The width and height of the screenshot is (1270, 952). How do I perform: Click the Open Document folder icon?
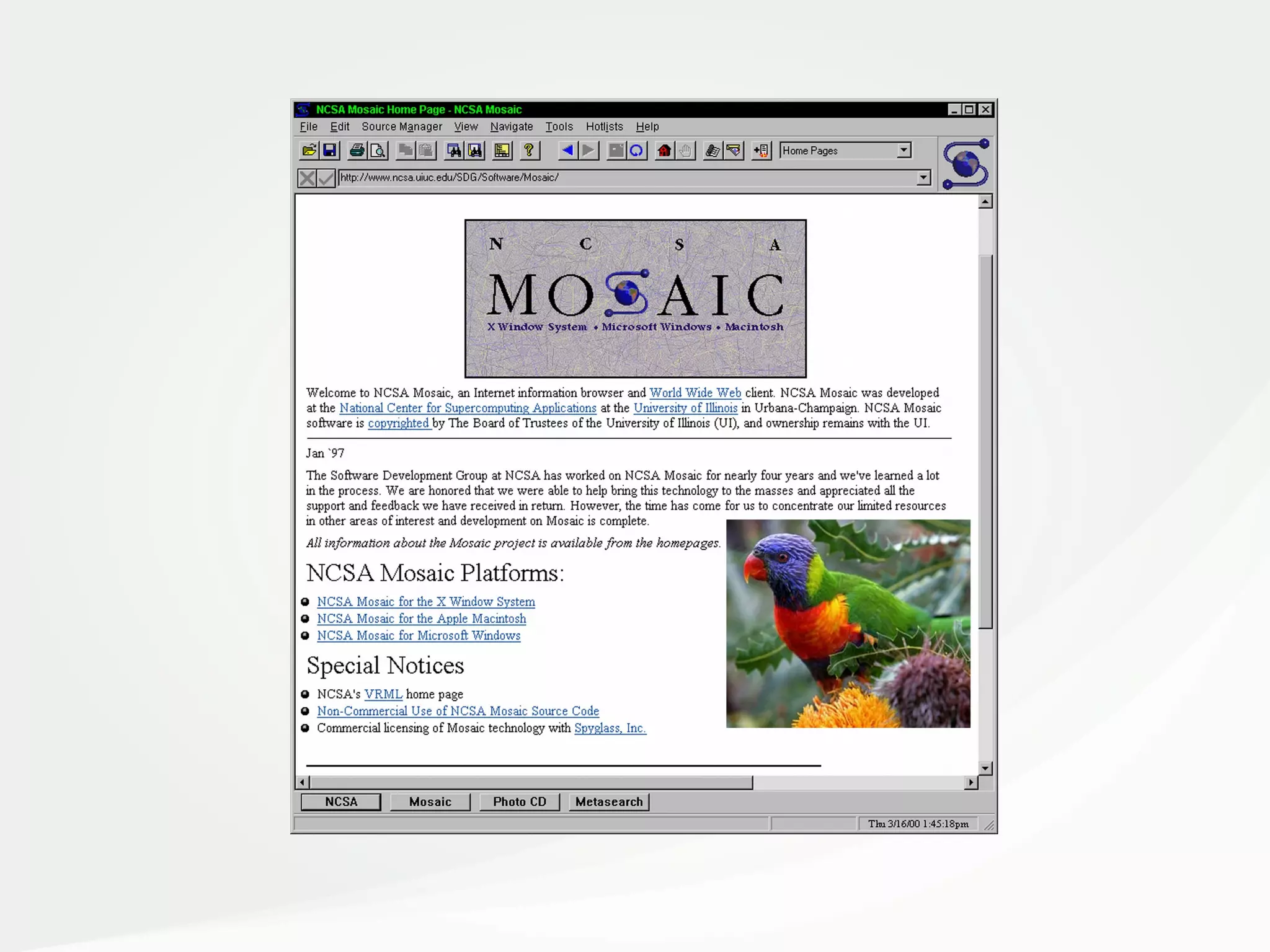[309, 151]
